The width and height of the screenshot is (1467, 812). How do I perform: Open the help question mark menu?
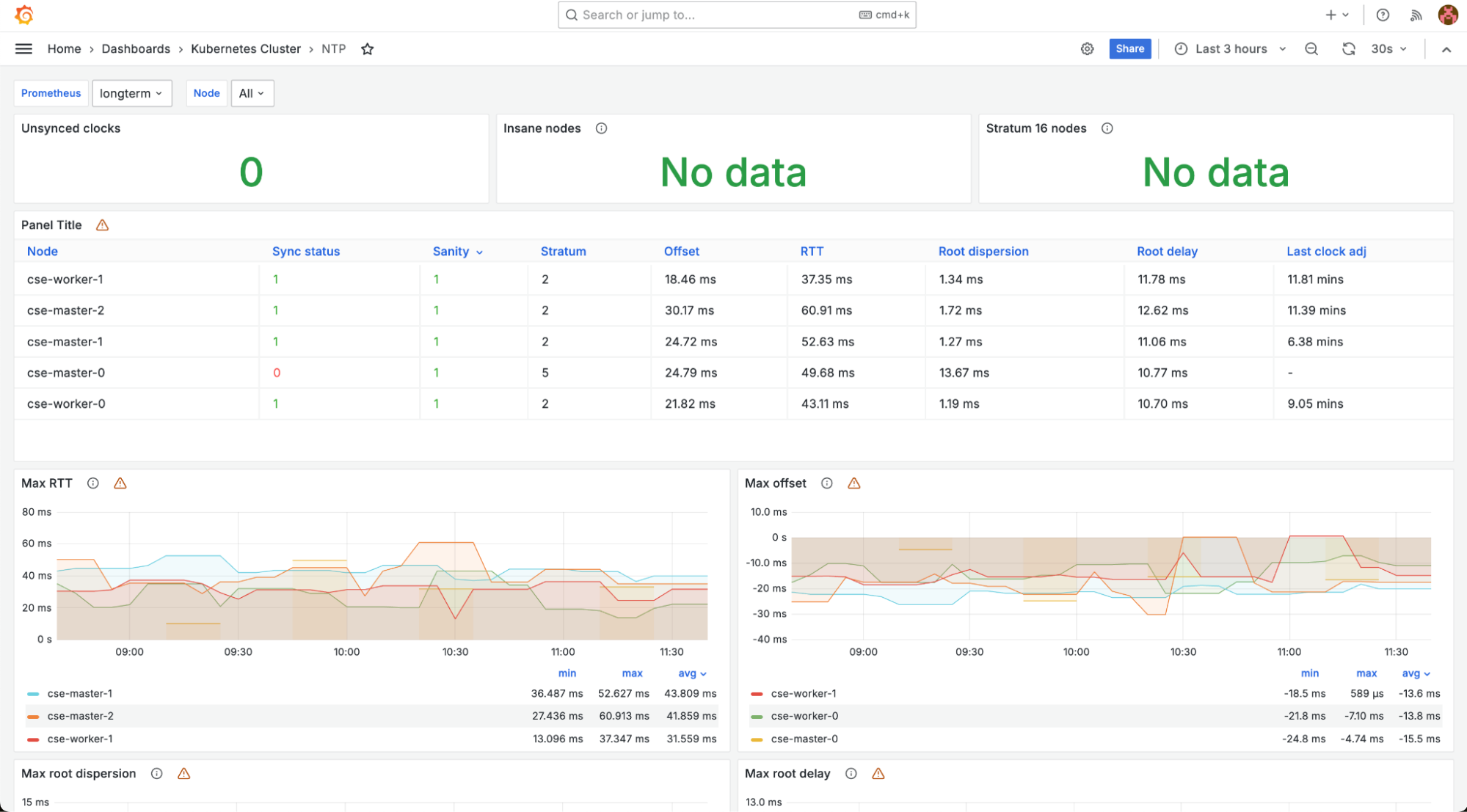pyautogui.click(x=1383, y=15)
